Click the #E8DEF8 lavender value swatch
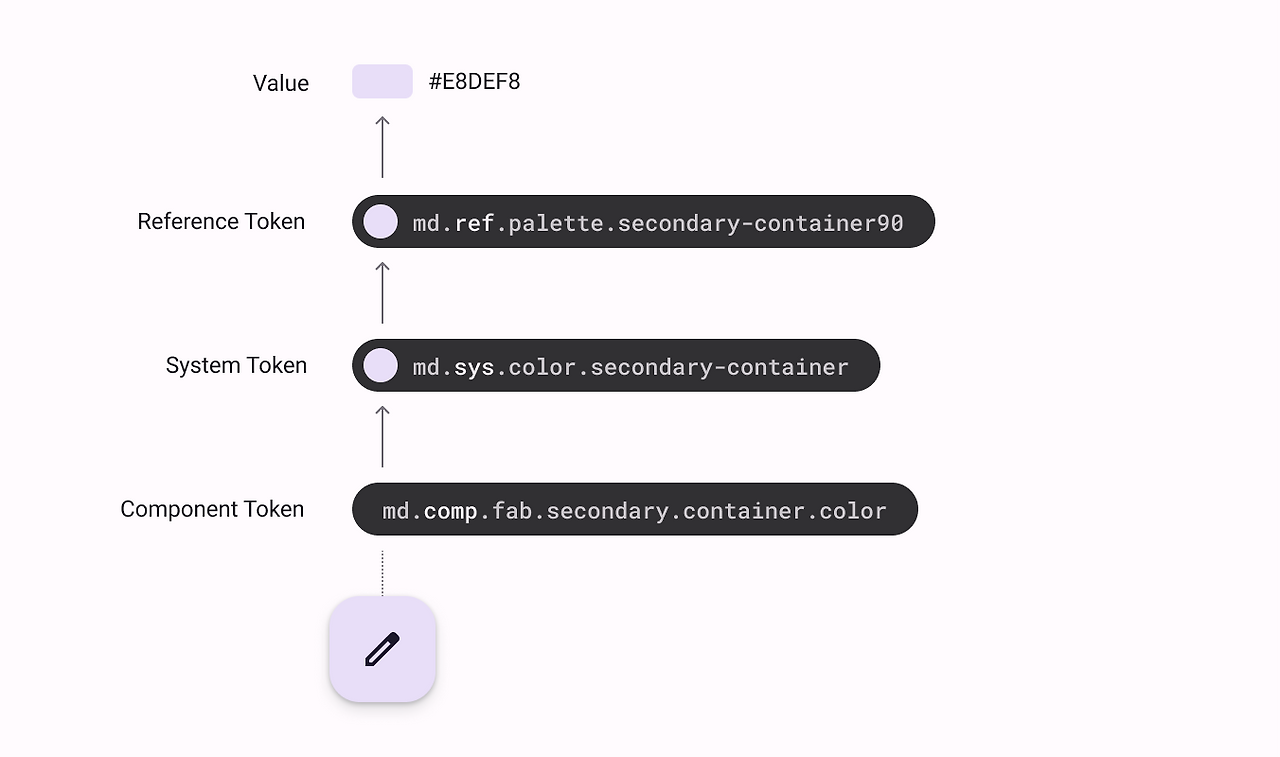This screenshot has width=1280, height=757. (382, 82)
